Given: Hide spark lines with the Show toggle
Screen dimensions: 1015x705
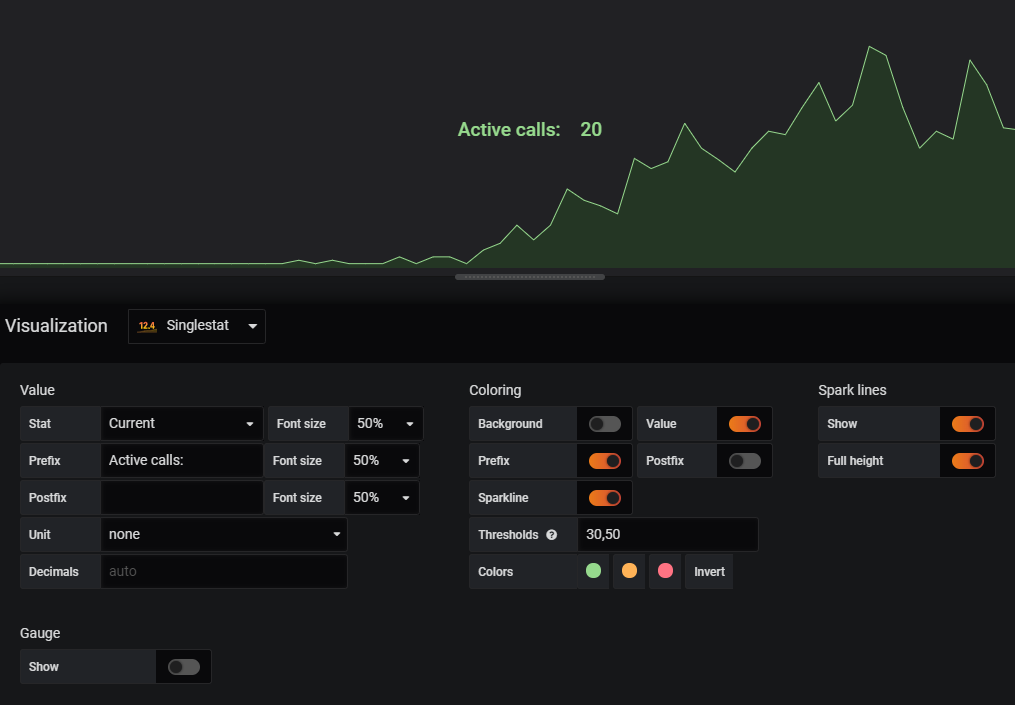Looking at the screenshot, I should tap(967, 424).
